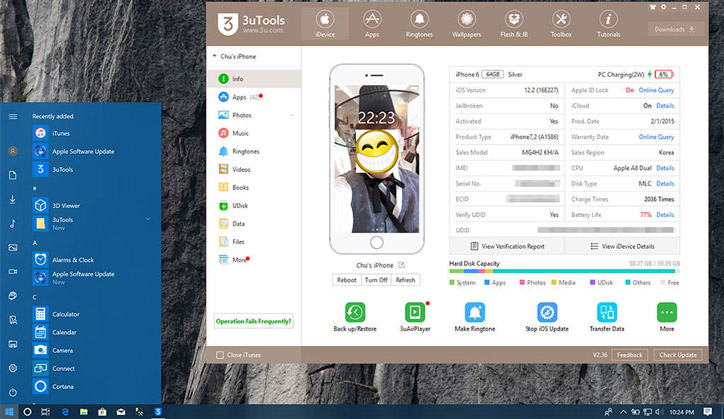Open Make Ringtone tool
724x419 pixels.
pyautogui.click(x=475, y=317)
